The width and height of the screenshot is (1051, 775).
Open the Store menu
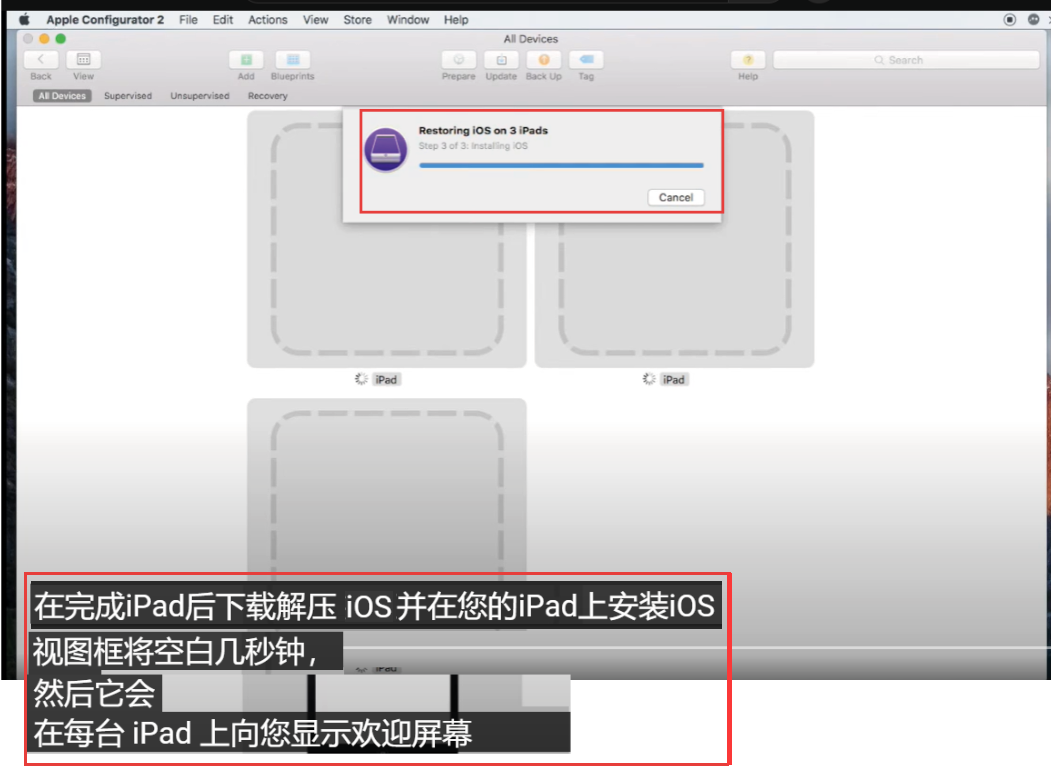pos(357,19)
